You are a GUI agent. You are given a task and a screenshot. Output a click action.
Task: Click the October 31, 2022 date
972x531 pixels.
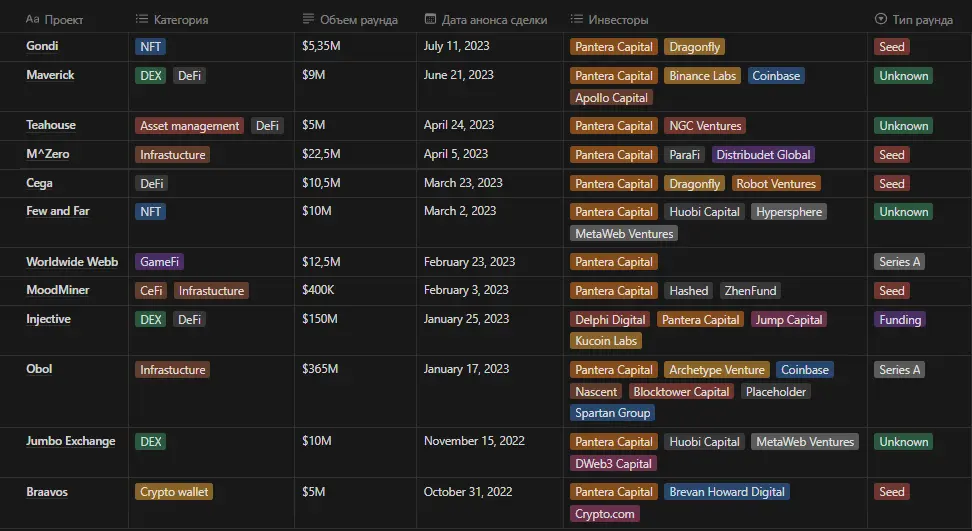click(468, 492)
